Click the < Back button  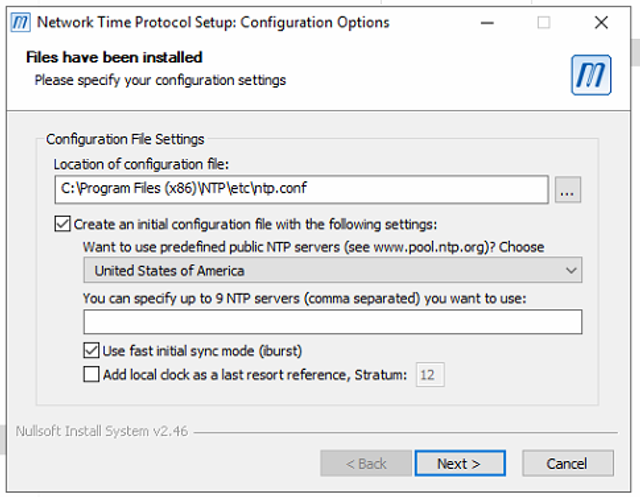(366, 463)
